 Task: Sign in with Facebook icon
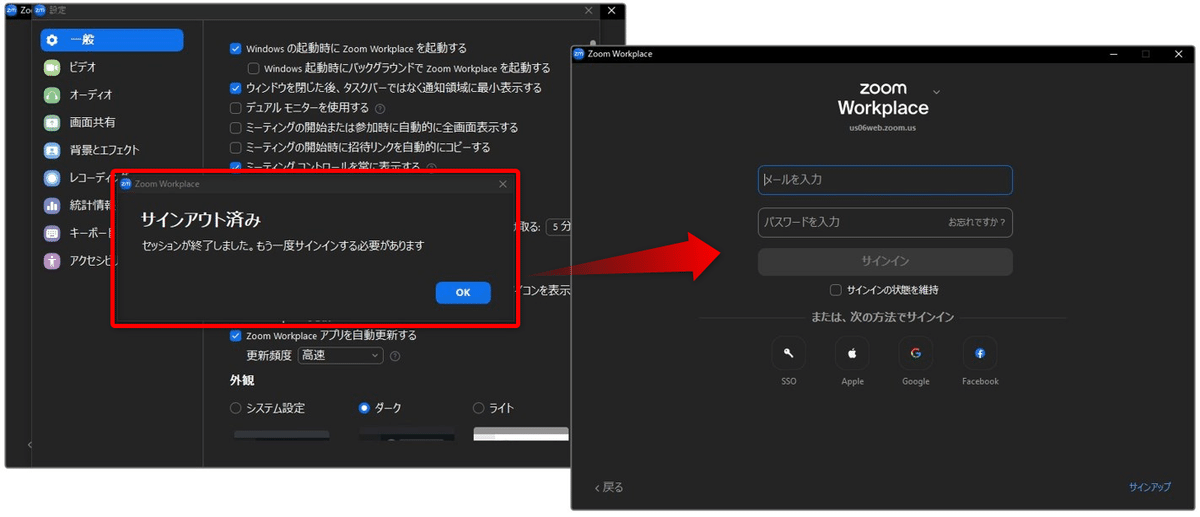click(980, 353)
